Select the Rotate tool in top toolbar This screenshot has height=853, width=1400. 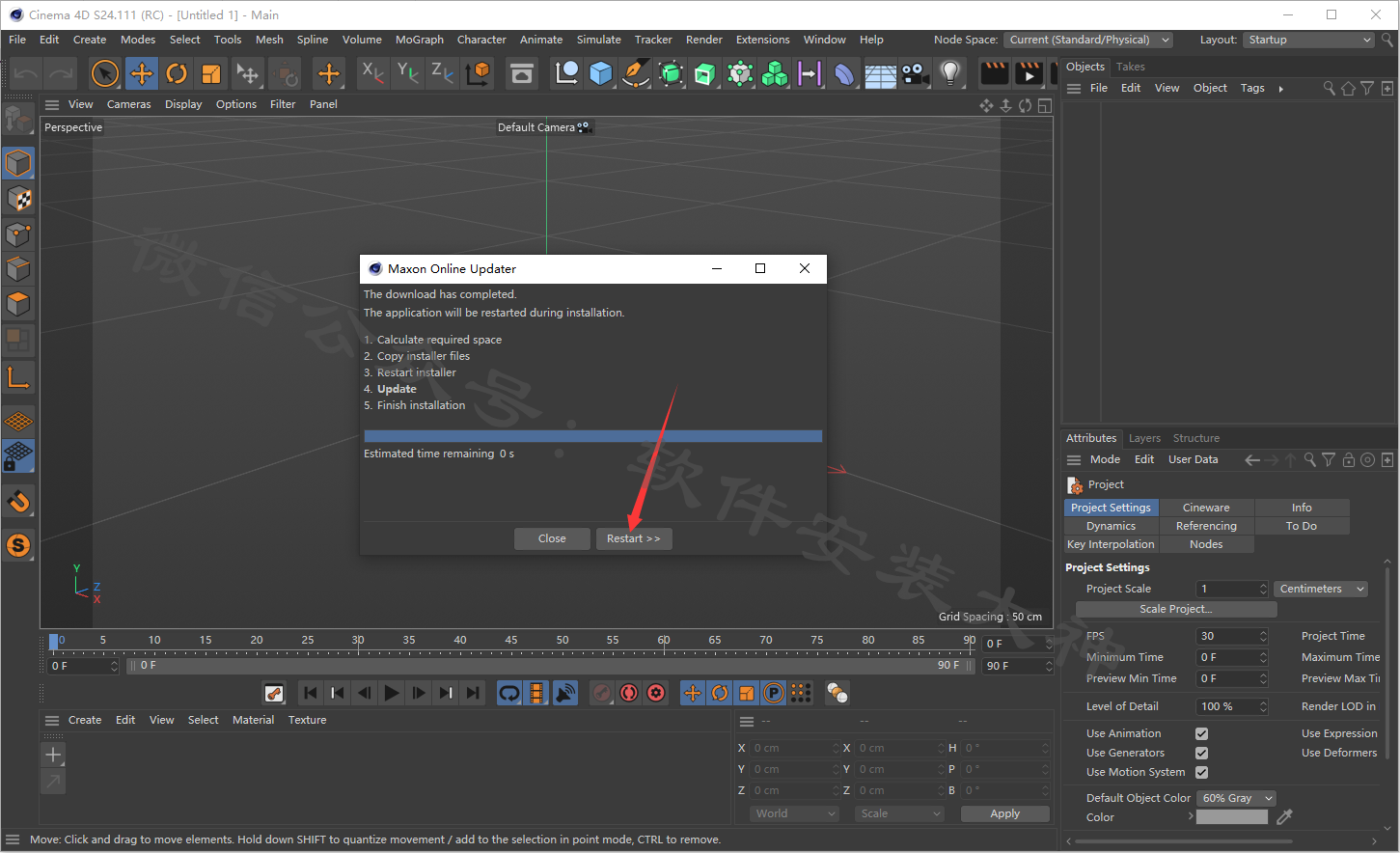click(x=177, y=73)
